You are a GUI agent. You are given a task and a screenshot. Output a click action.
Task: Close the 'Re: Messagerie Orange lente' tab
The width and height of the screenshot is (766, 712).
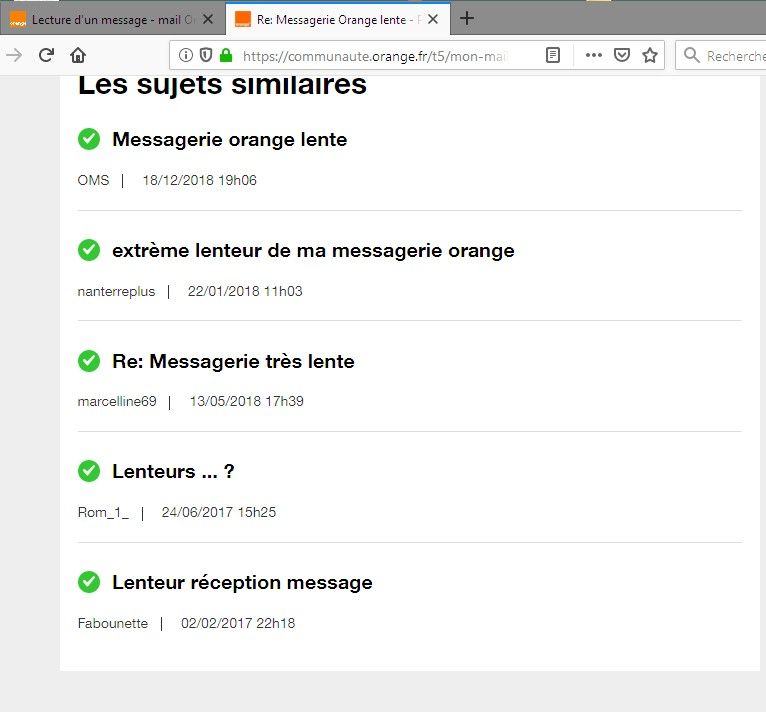click(433, 19)
